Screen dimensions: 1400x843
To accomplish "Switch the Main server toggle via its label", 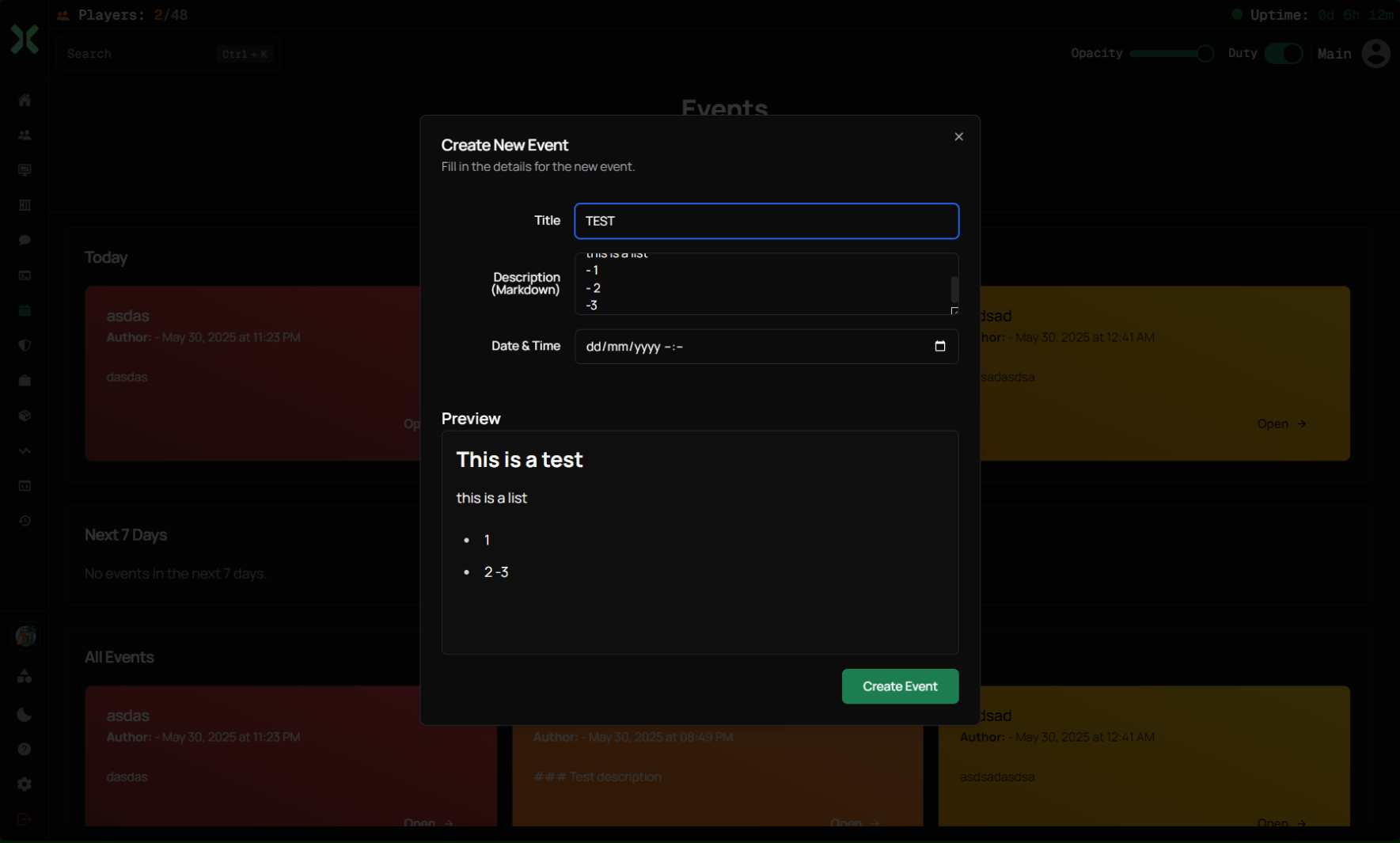I will pos(1334,53).
